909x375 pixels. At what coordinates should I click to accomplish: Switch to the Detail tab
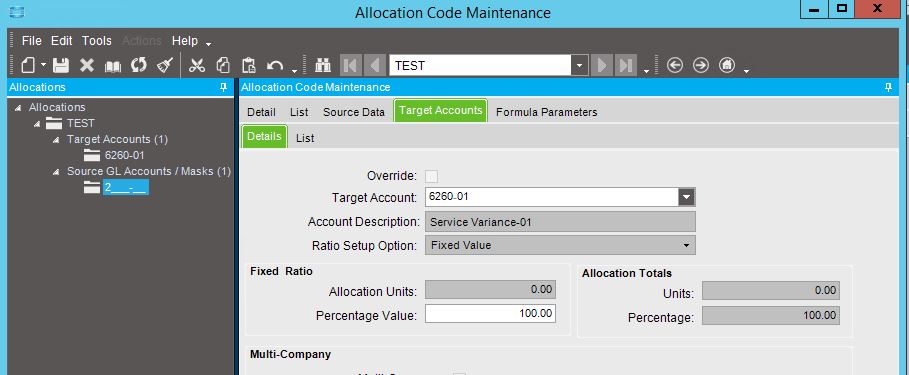coord(261,112)
